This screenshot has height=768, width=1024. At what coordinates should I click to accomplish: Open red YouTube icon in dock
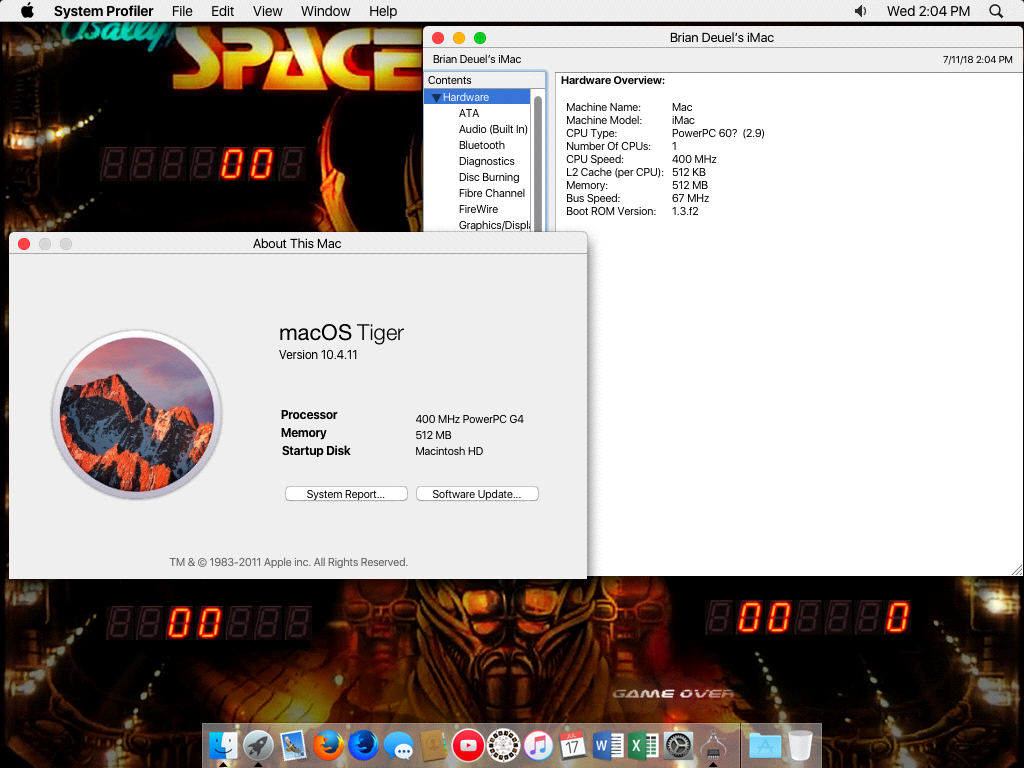[468, 745]
